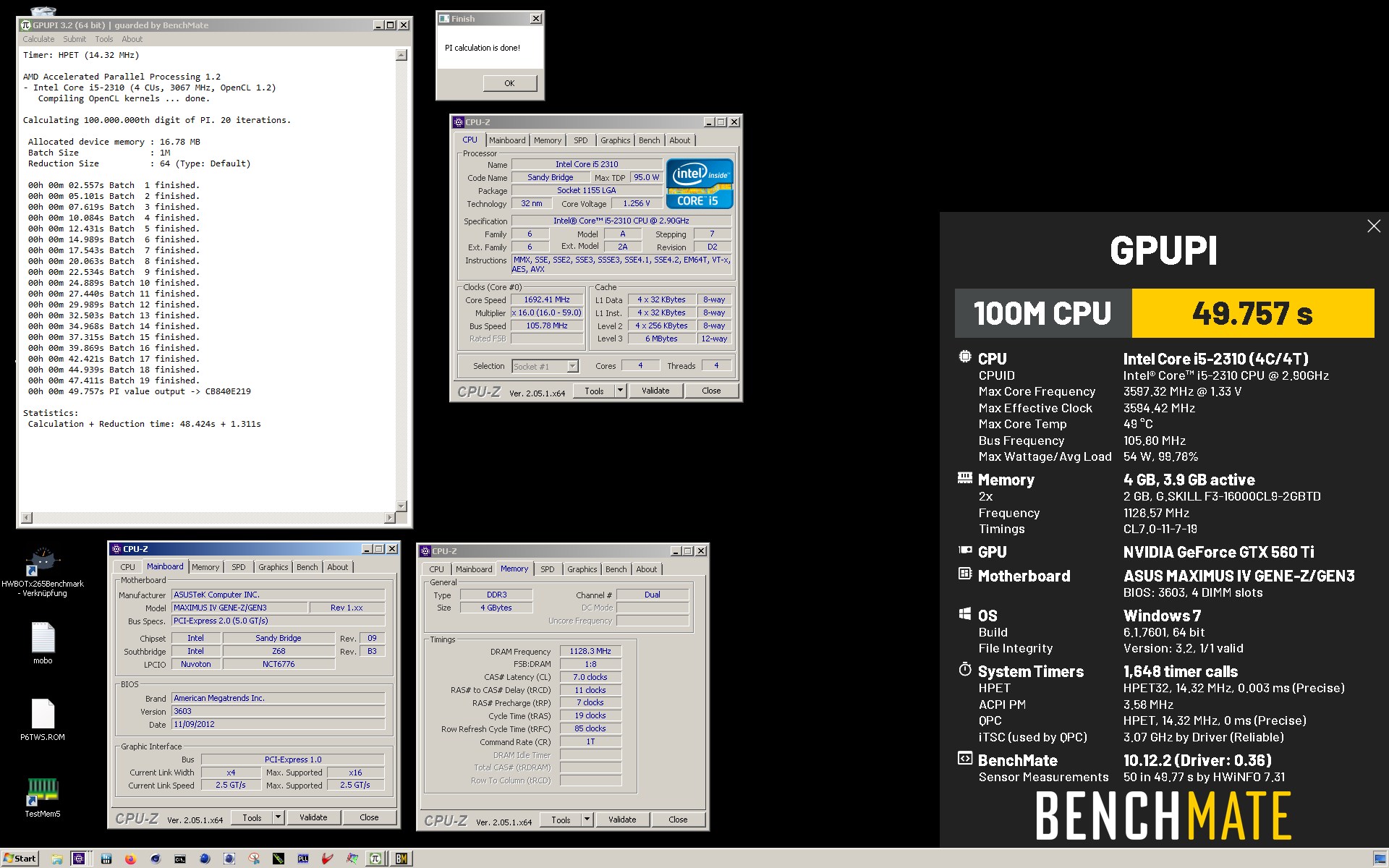Click the BIOS Version 3603 field
This screenshot has height=868, width=1389.
[x=279, y=711]
